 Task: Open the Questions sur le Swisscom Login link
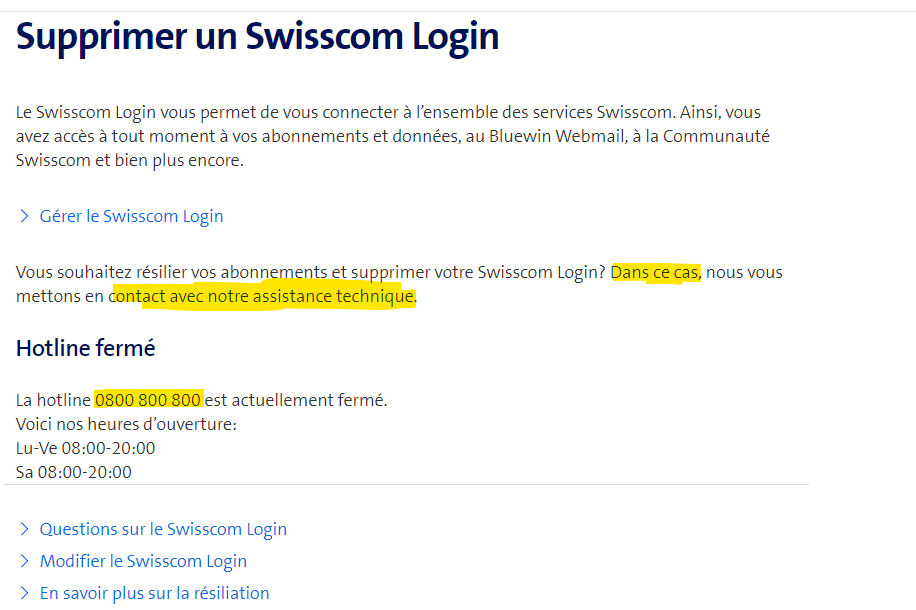(x=163, y=529)
